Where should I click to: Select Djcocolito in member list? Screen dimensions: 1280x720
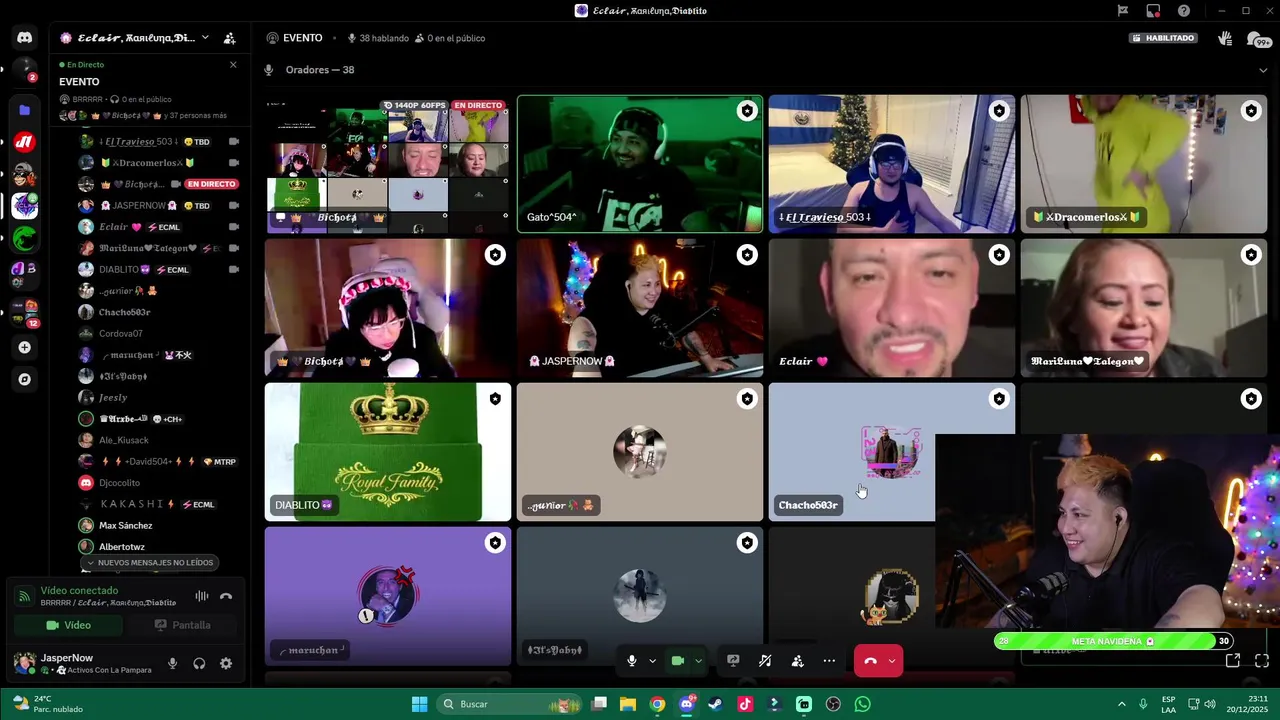coord(119,483)
